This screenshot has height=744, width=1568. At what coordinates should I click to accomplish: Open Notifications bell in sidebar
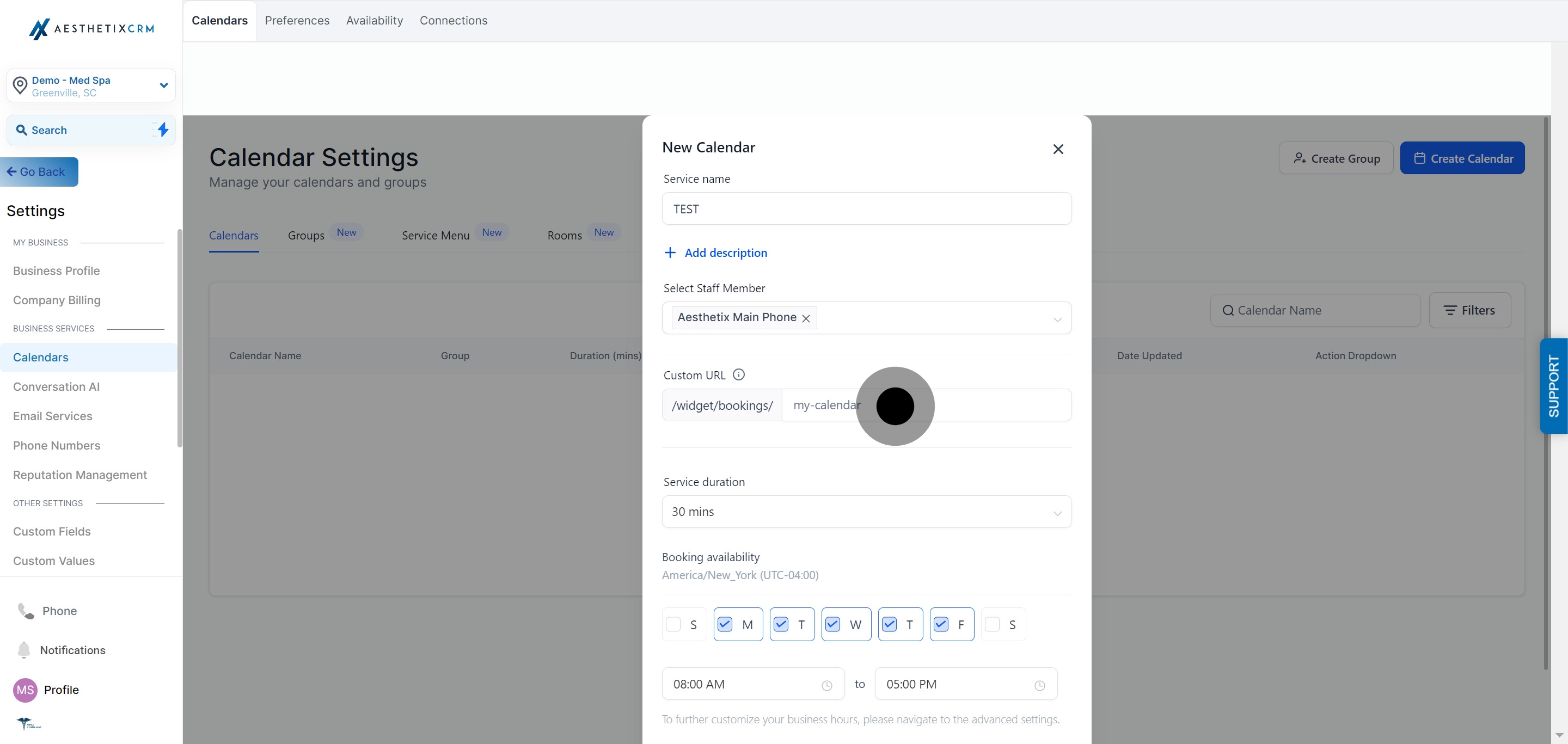click(x=24, y=650)
